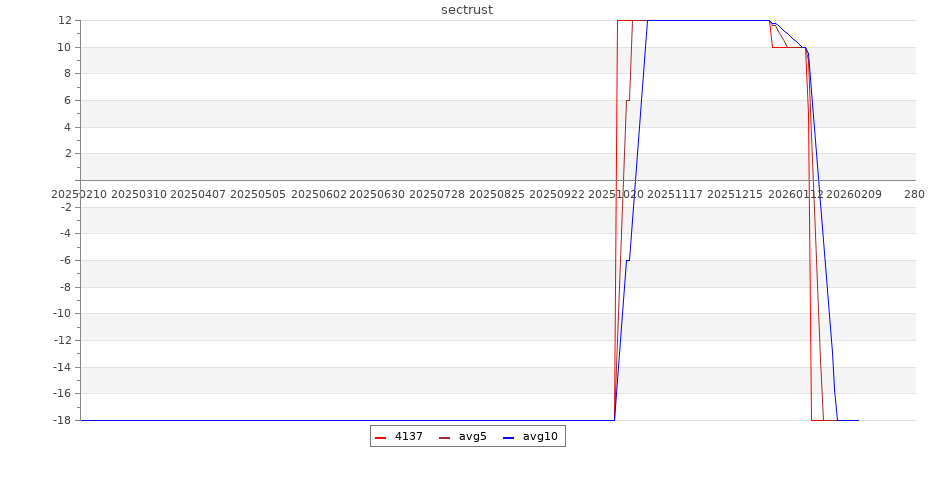935x500 pixels.
Task: Select the avg10 legend label
Action: 540,436
